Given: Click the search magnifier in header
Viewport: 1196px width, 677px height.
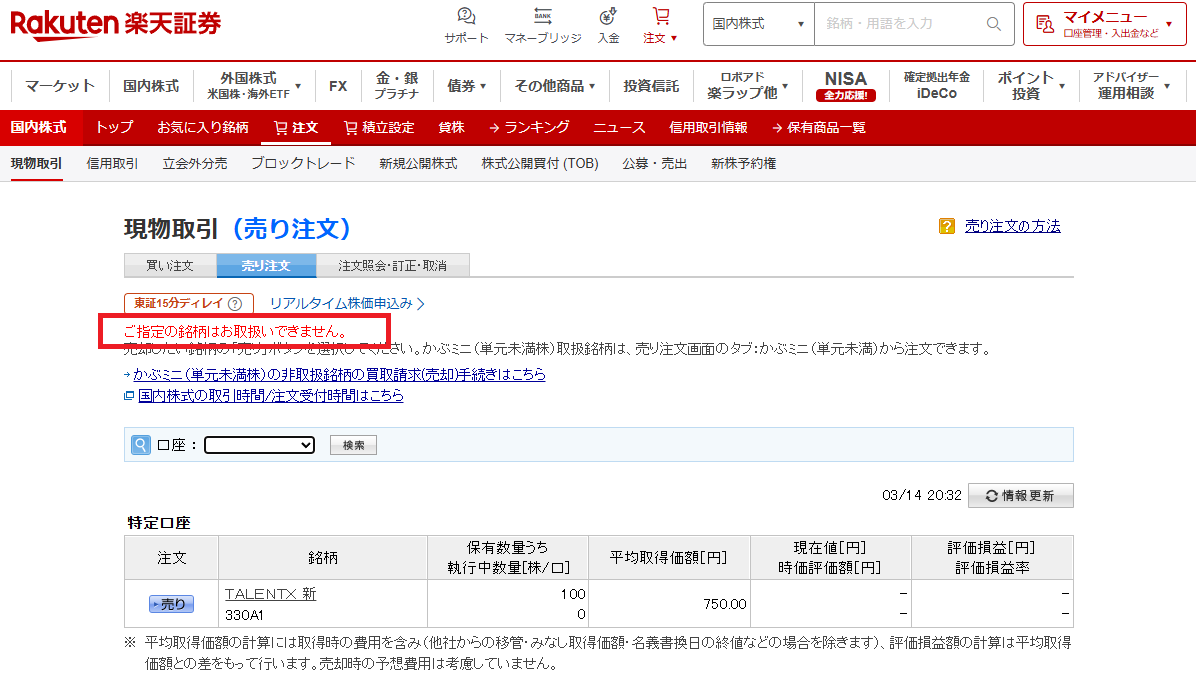Looking at the screenshot, I should [993, 24].
